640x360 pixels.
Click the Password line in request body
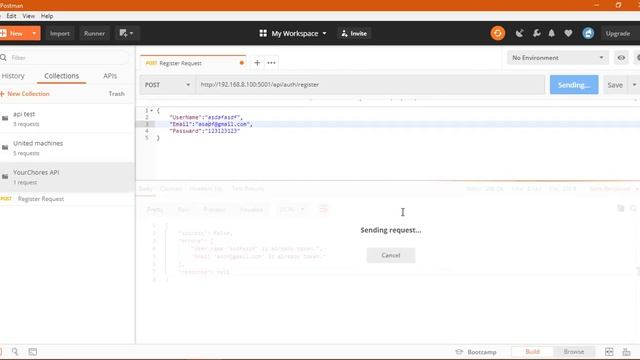click(204, 131)
